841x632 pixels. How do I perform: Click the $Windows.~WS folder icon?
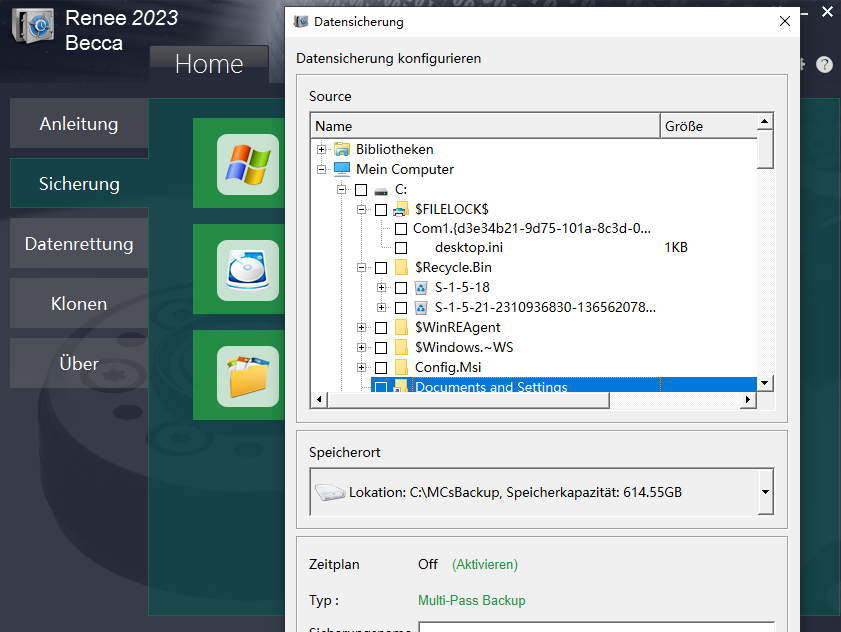(x=401, y=347)
